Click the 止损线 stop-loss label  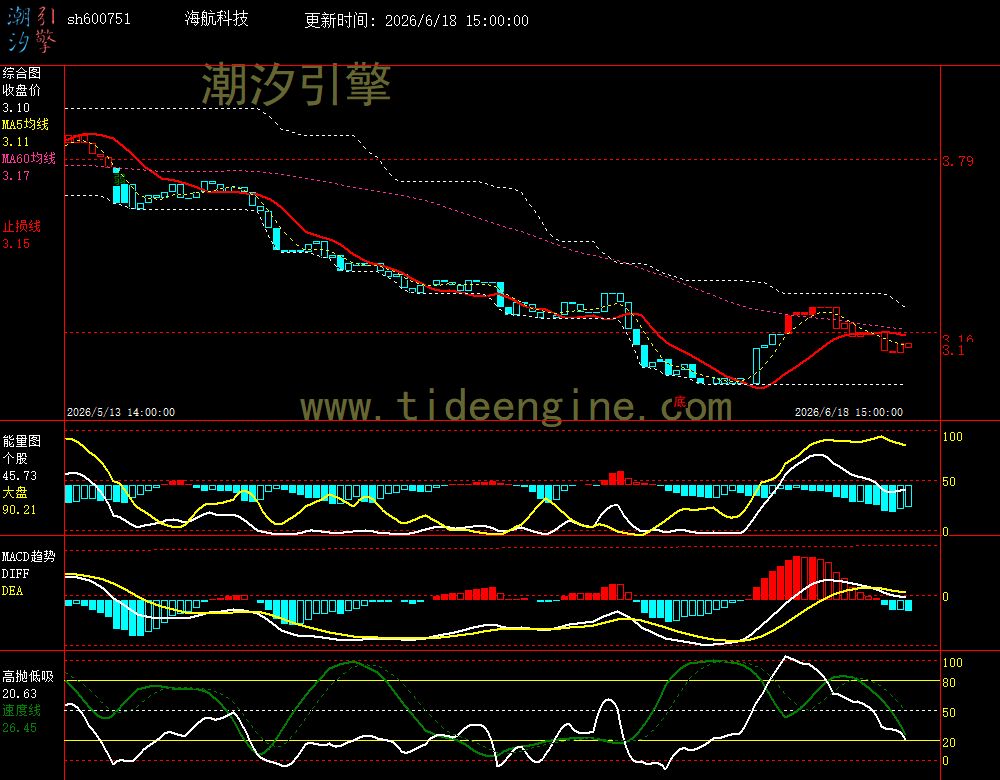pos(21,226)
